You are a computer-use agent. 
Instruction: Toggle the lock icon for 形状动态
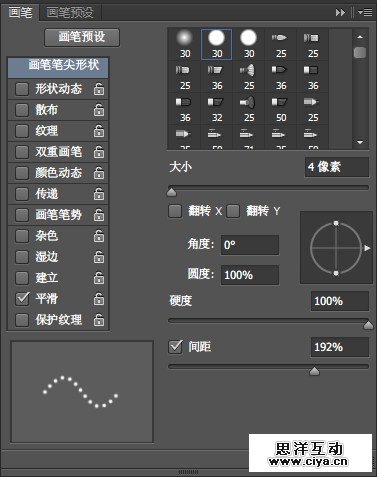(x=99, y=89)
